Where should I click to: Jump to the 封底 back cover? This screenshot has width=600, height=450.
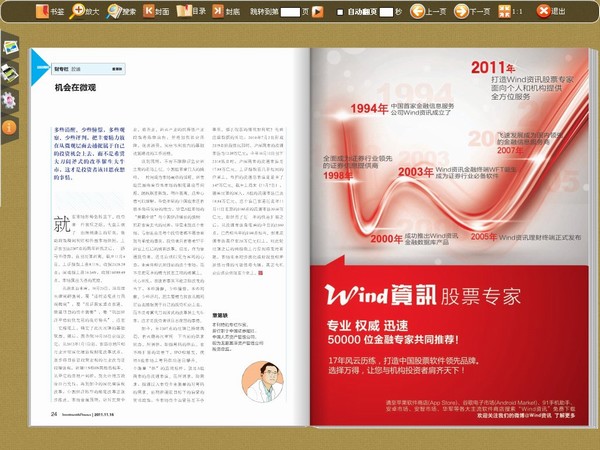[x=226, y=11]
